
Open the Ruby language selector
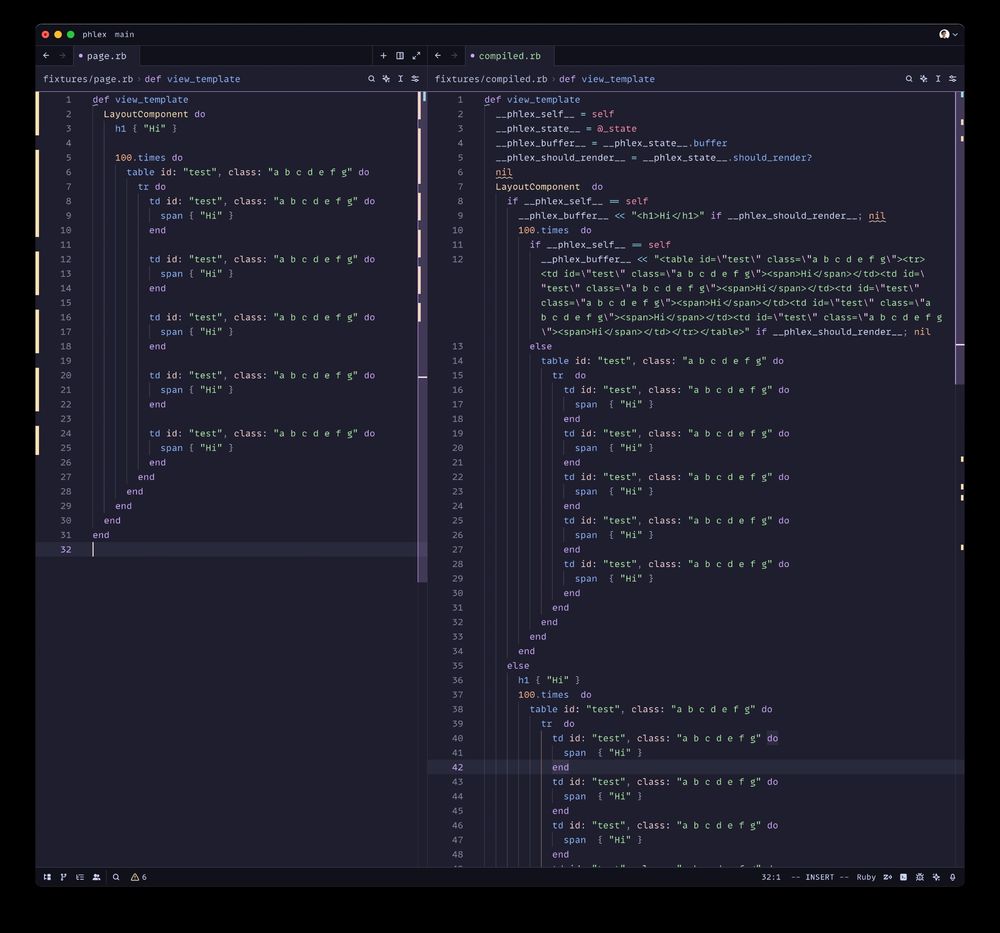pyautogui.click(x=868, y=877)
